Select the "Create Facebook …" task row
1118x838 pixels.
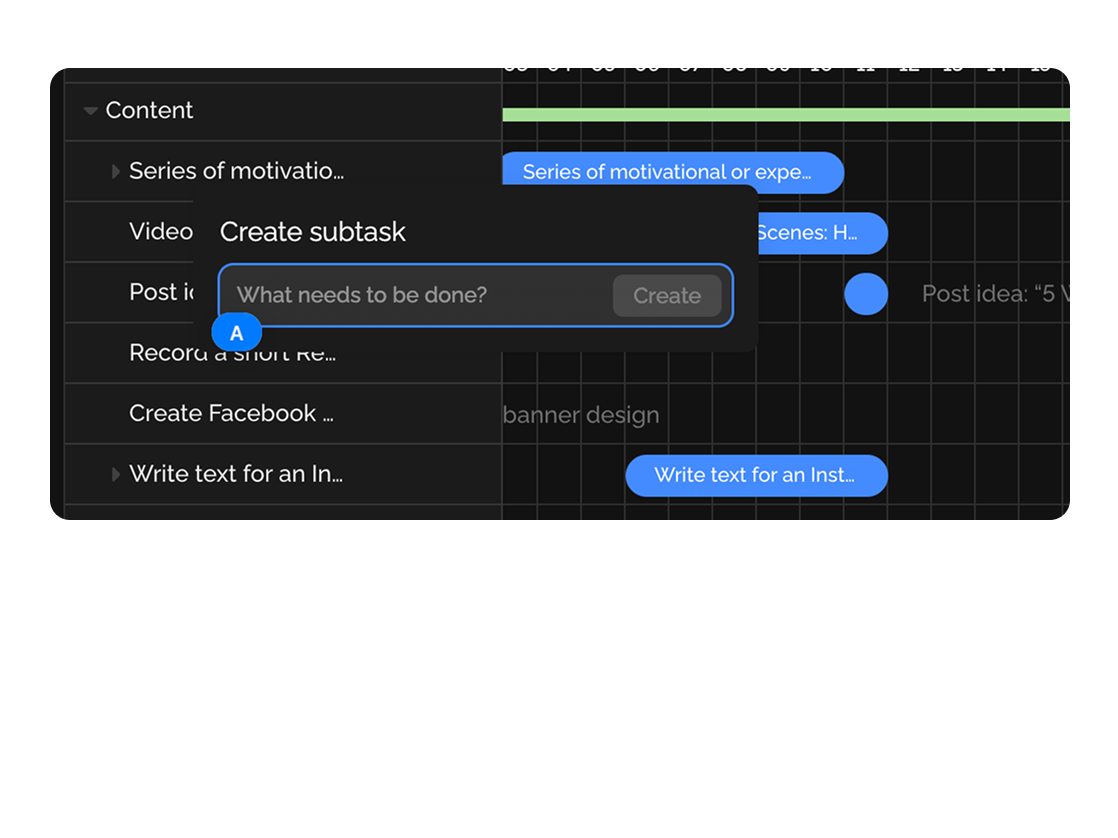231,413
